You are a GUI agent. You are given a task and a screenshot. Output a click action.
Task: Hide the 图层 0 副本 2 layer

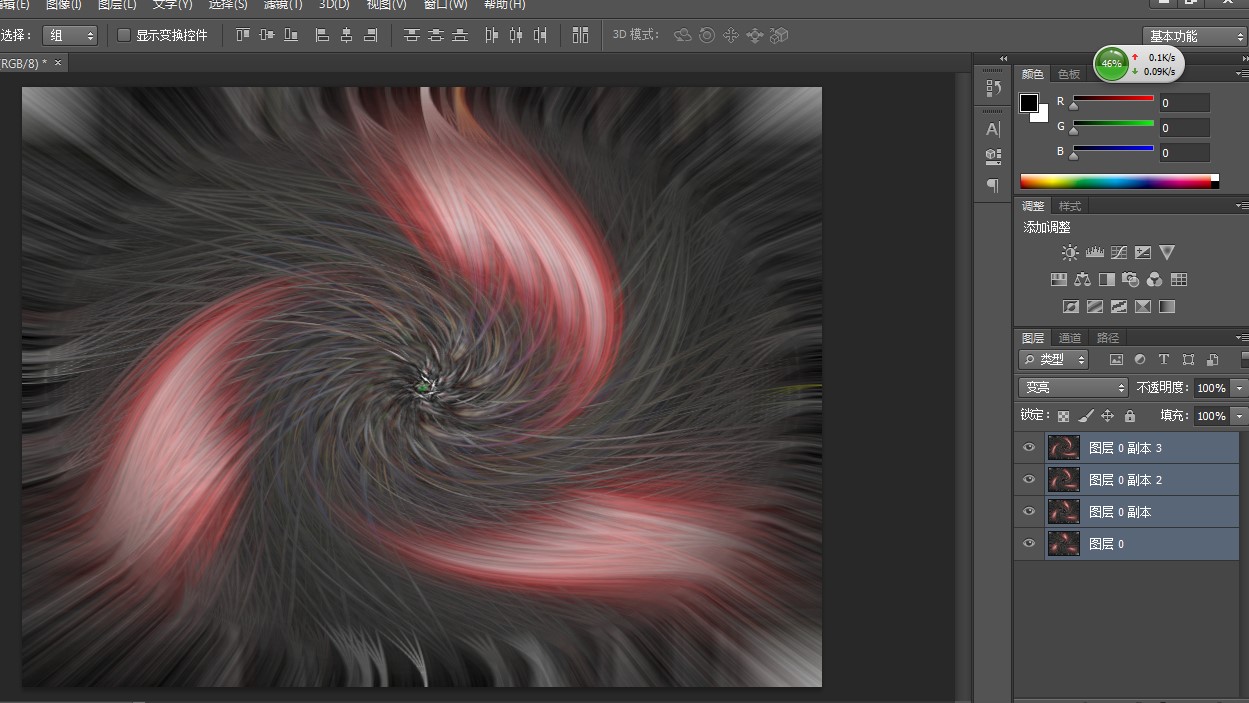coord(1029,480)
